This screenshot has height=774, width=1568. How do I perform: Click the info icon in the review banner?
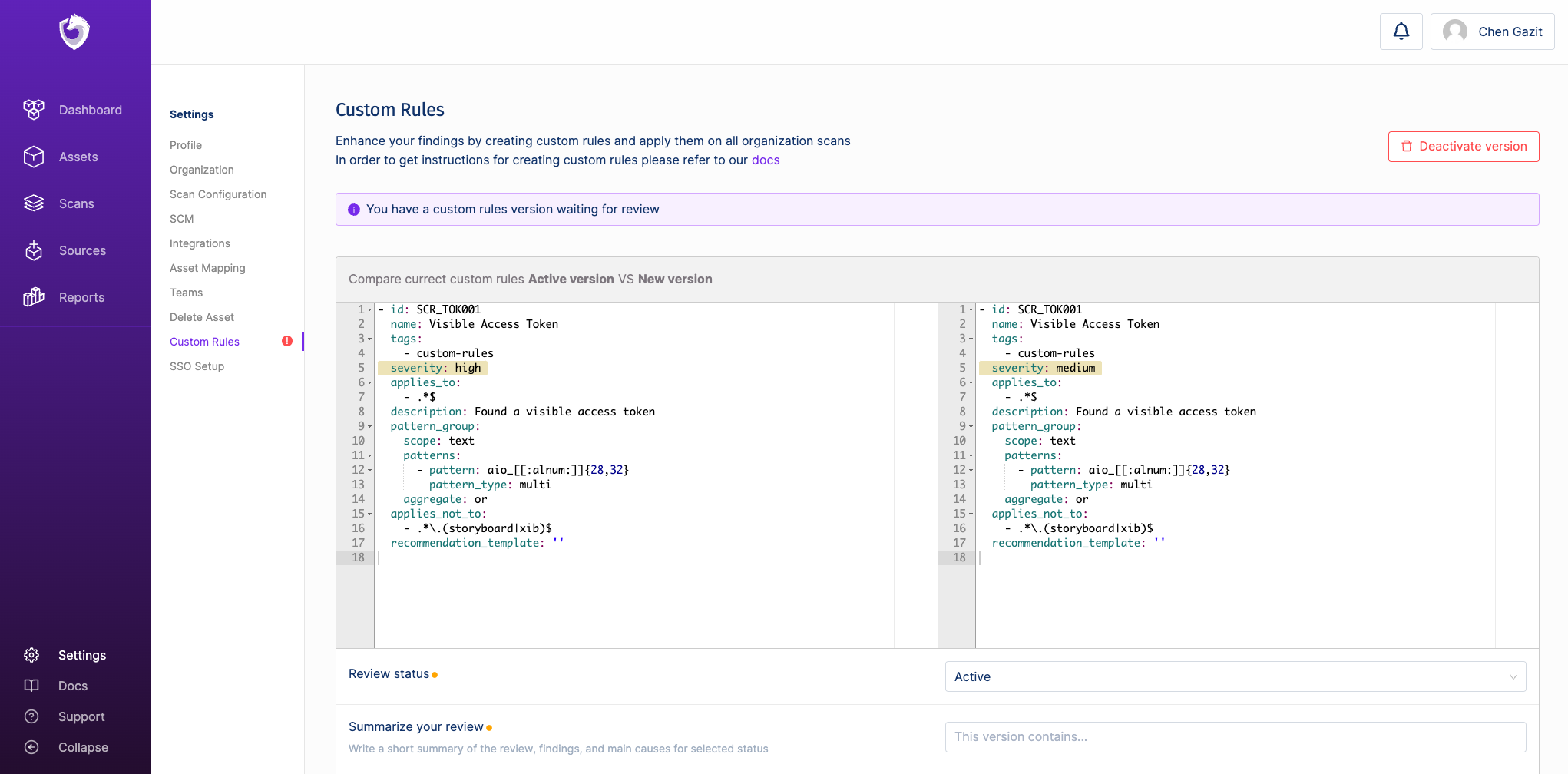click(x=354, y=210)
